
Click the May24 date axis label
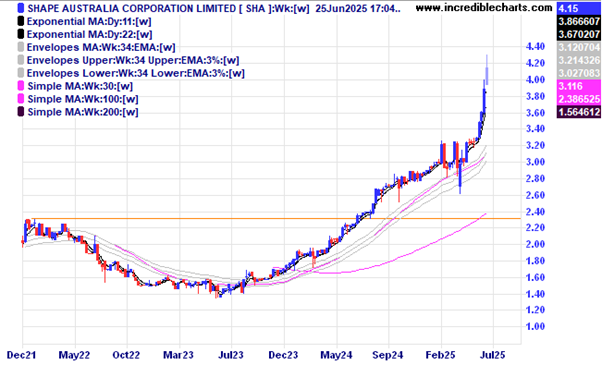click(336, 355)
